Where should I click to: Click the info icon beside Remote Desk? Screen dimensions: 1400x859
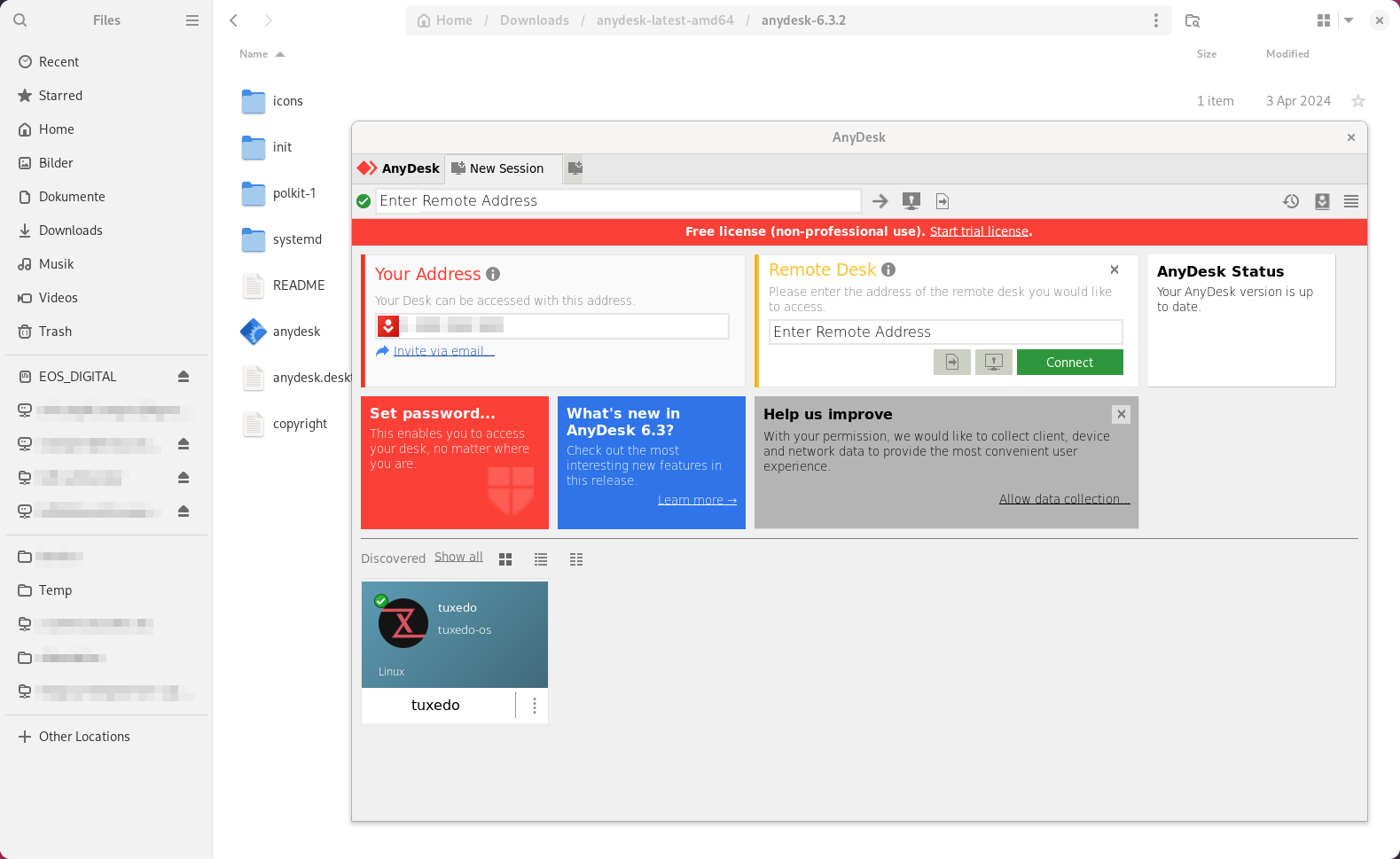888,269
